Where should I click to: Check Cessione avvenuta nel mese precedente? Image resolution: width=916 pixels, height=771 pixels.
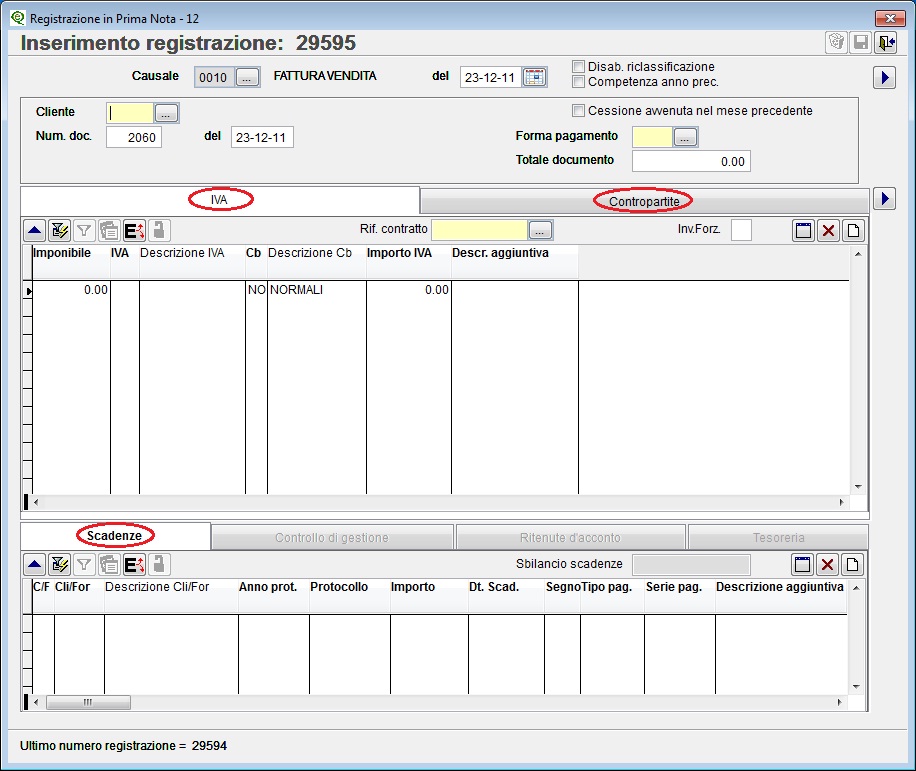pos(579,111)
